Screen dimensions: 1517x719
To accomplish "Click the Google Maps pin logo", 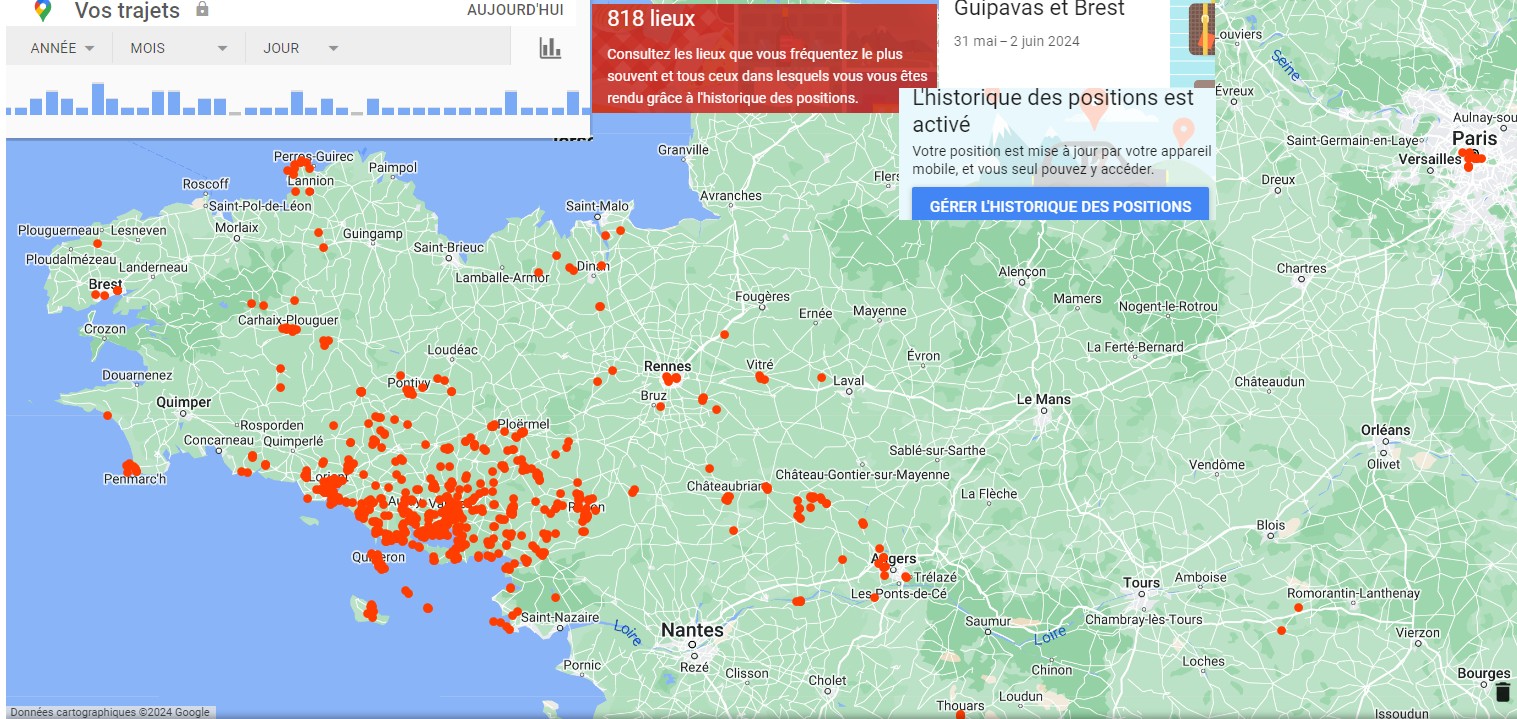I will [x=42, y=11].
